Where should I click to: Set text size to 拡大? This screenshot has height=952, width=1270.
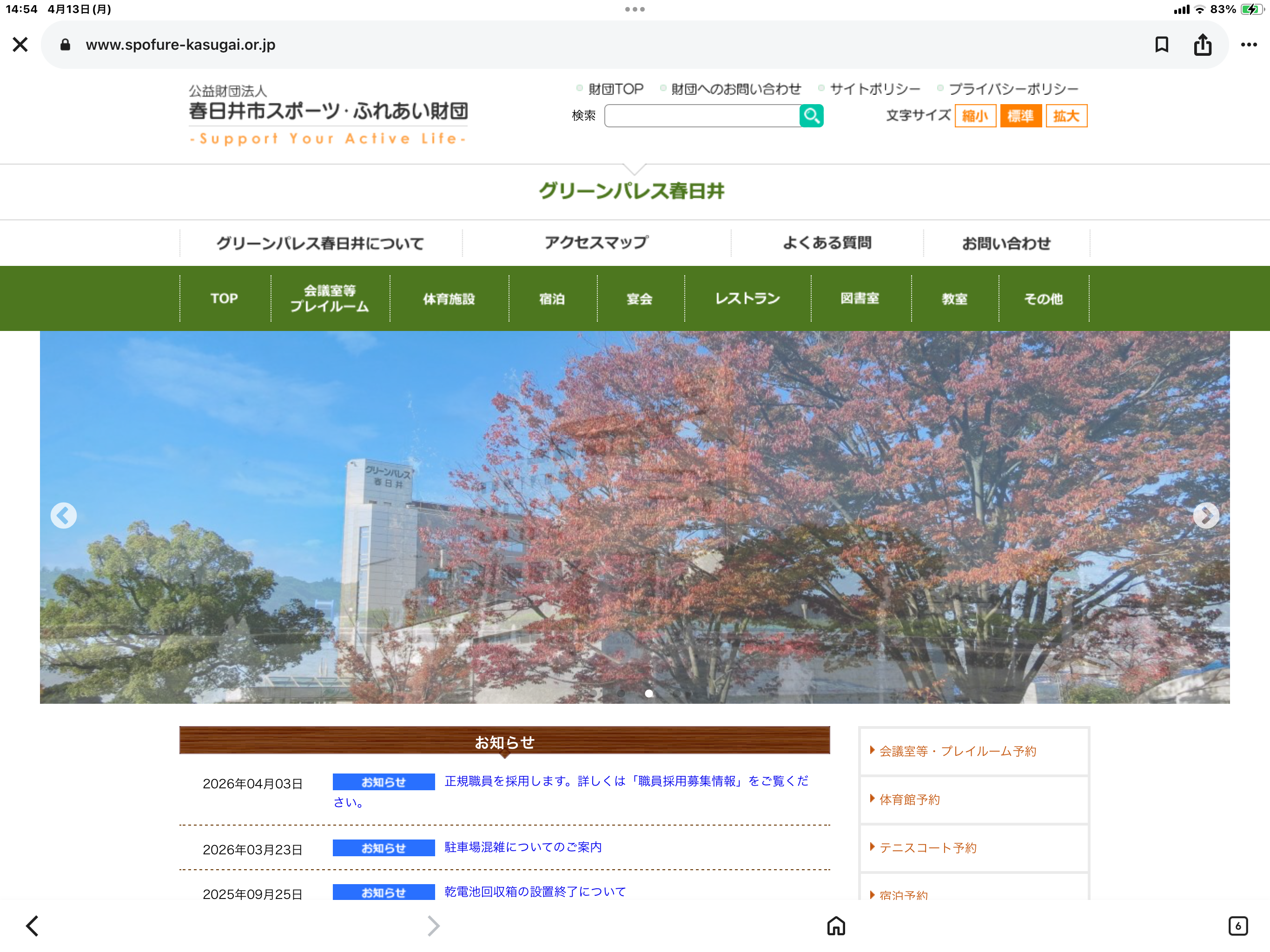[1066, 116]
